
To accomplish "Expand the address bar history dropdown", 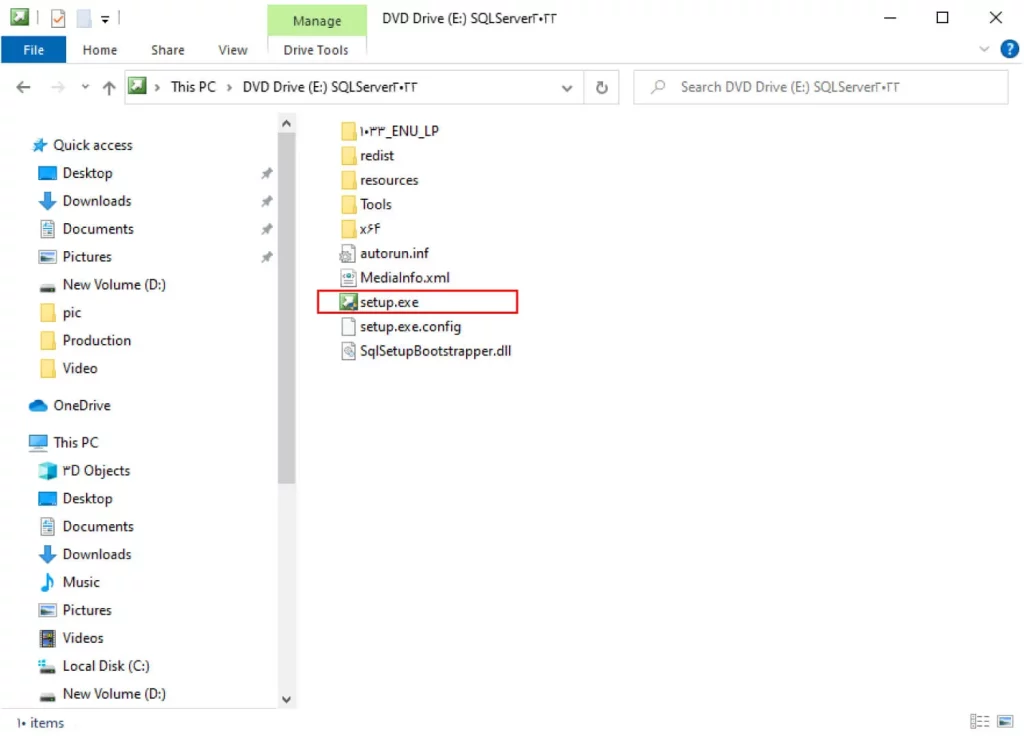I will click(568, 87).
